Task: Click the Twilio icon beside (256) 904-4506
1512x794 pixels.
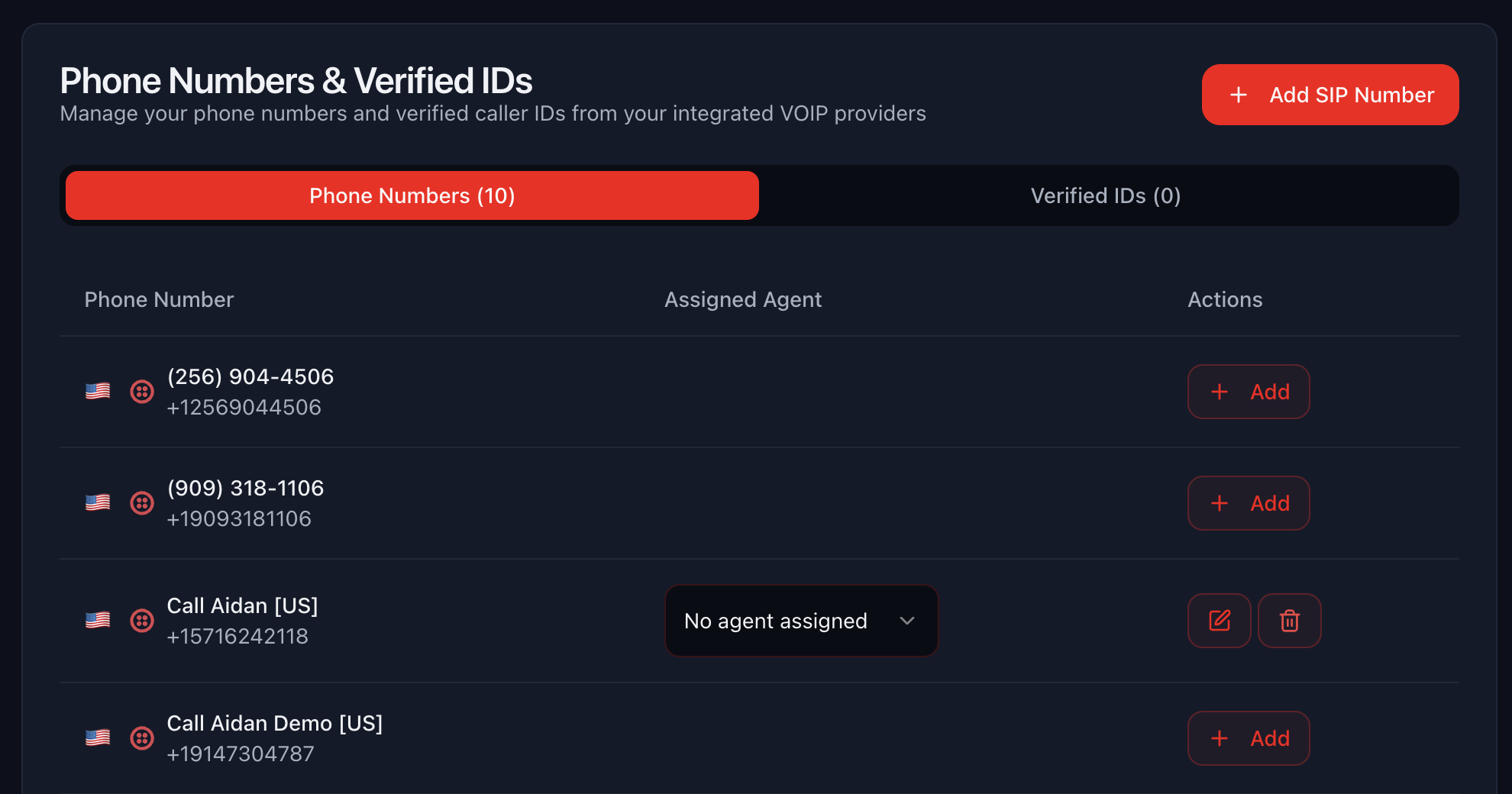Action: point(142,392)
